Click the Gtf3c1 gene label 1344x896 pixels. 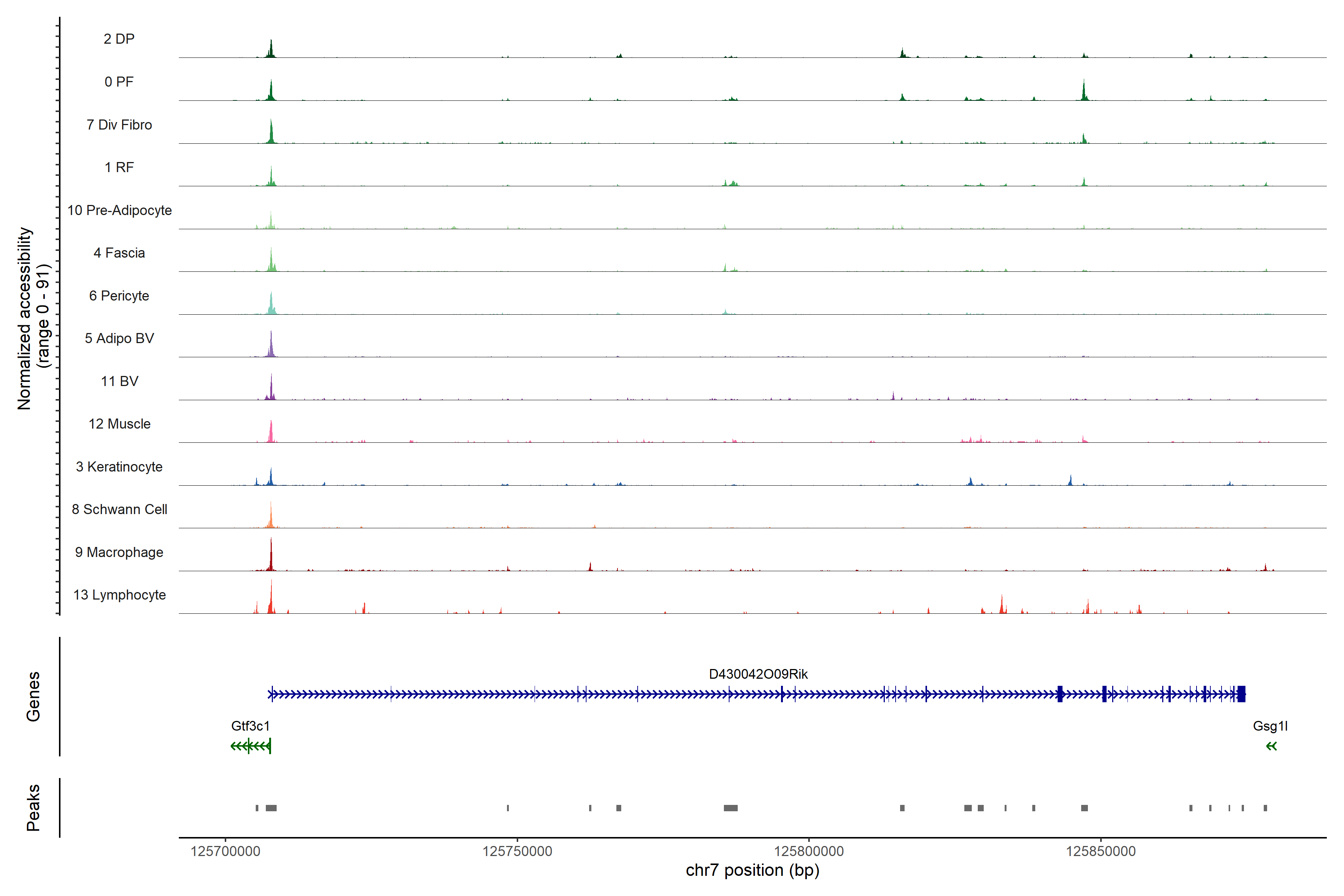(250, 726)
